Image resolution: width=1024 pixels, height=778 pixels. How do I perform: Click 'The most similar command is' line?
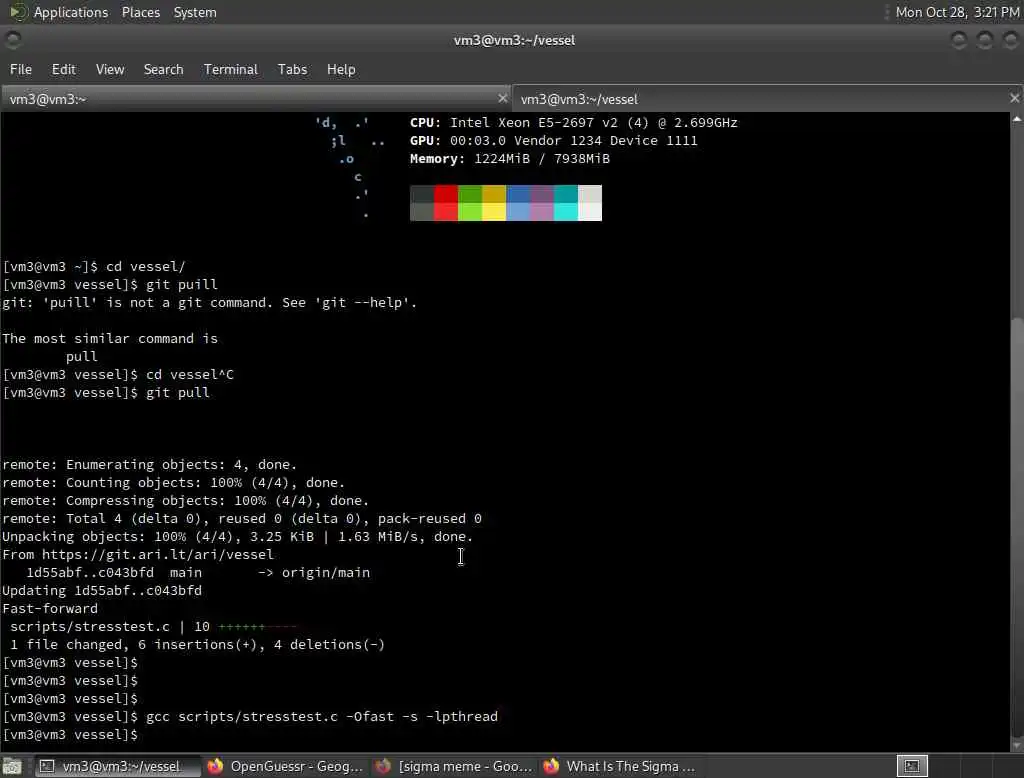pos(110,338)
